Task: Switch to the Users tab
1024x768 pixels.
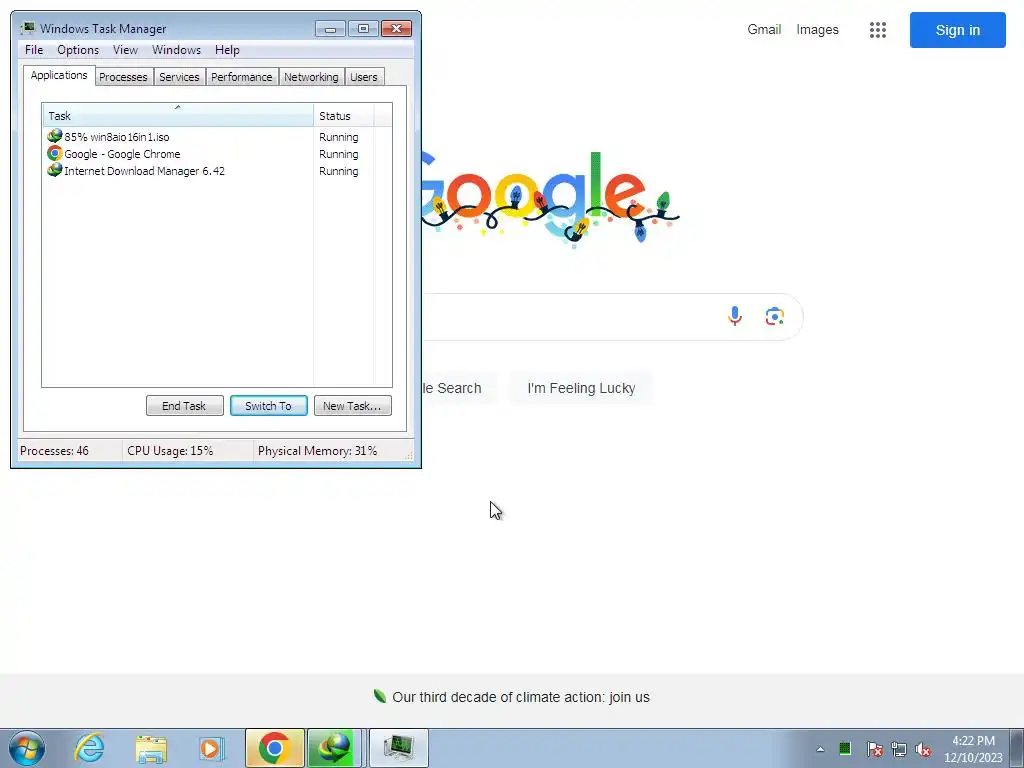Action: pyautogui.click(x=364, y=77)
